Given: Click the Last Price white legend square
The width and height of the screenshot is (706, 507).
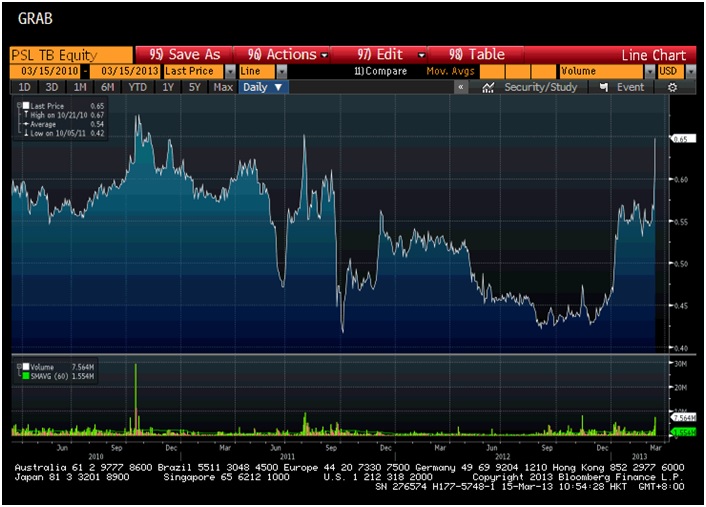Looking at the screenshot, I should [x=26, y=105].
